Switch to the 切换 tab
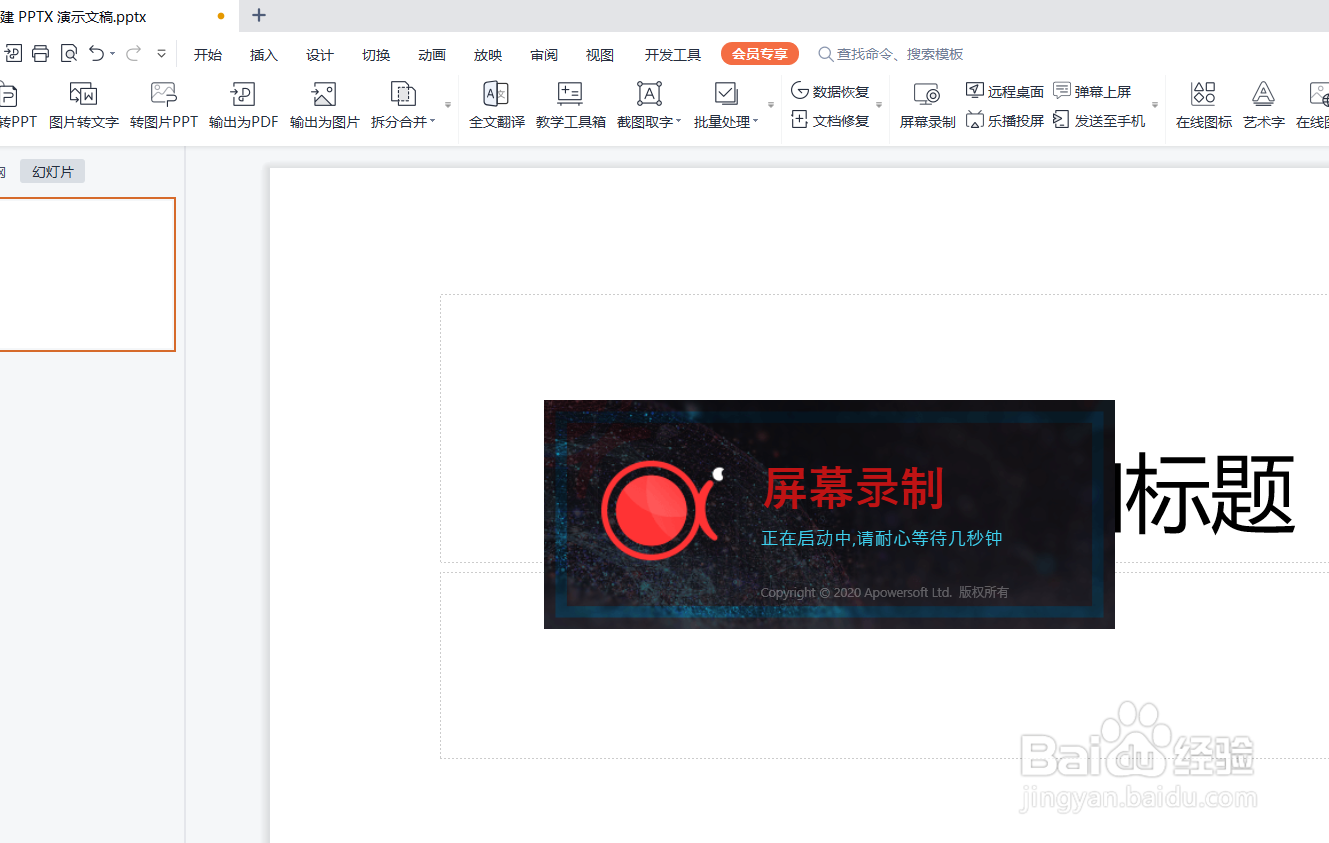Viewport: 1329px width, 843px height. tap(376, 55)
